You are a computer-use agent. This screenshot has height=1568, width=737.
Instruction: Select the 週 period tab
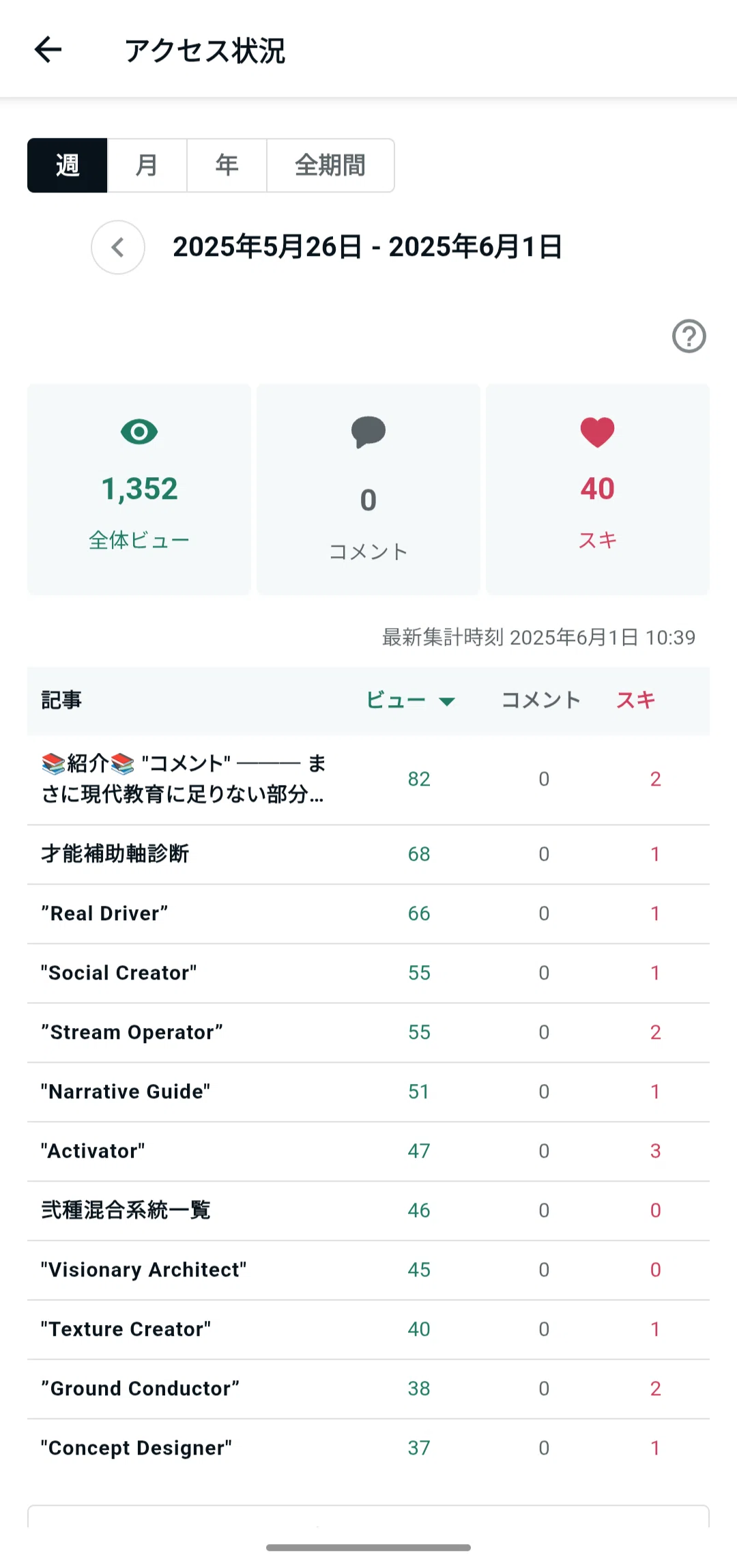(x=67, y=165)
